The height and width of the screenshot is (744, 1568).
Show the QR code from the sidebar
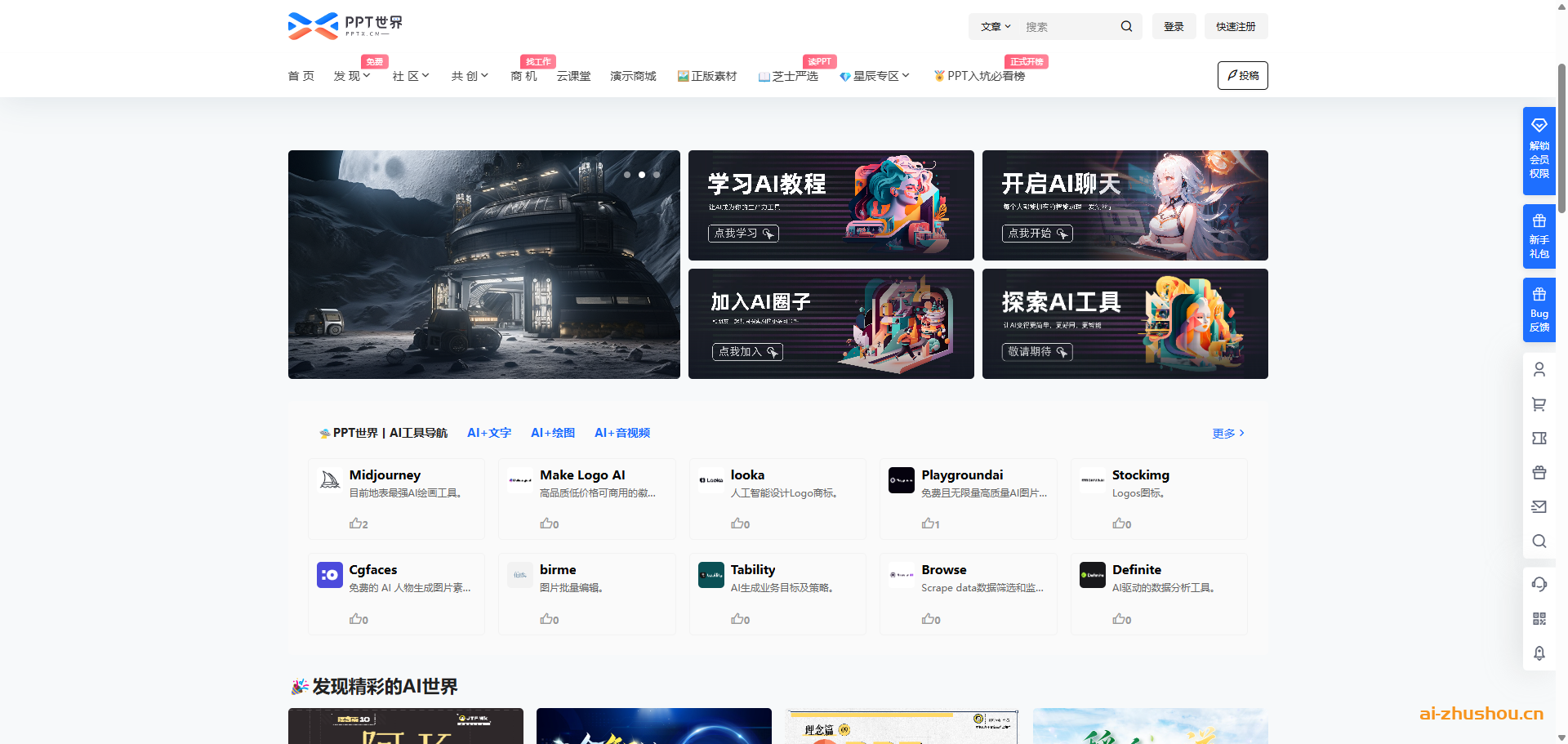click(x=1539, y=618)
